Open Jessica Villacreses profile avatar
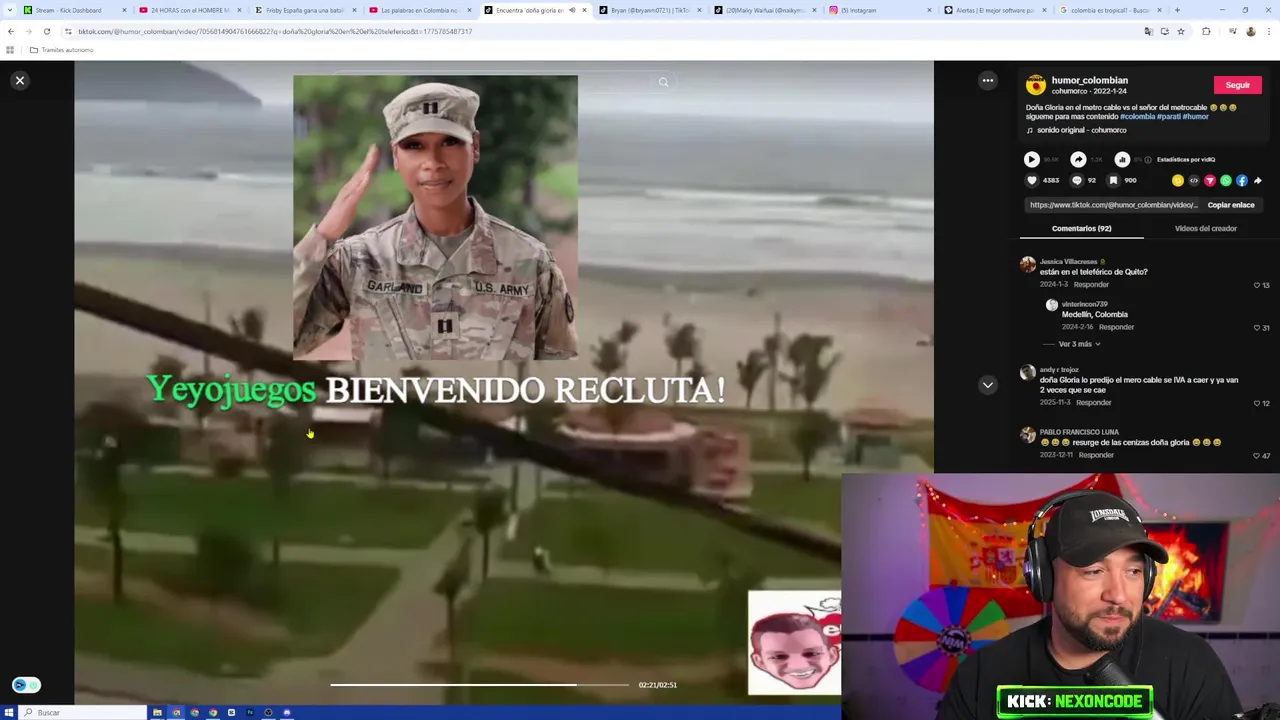Viewport: 1280px width, 720px height. click(1028, 265)
